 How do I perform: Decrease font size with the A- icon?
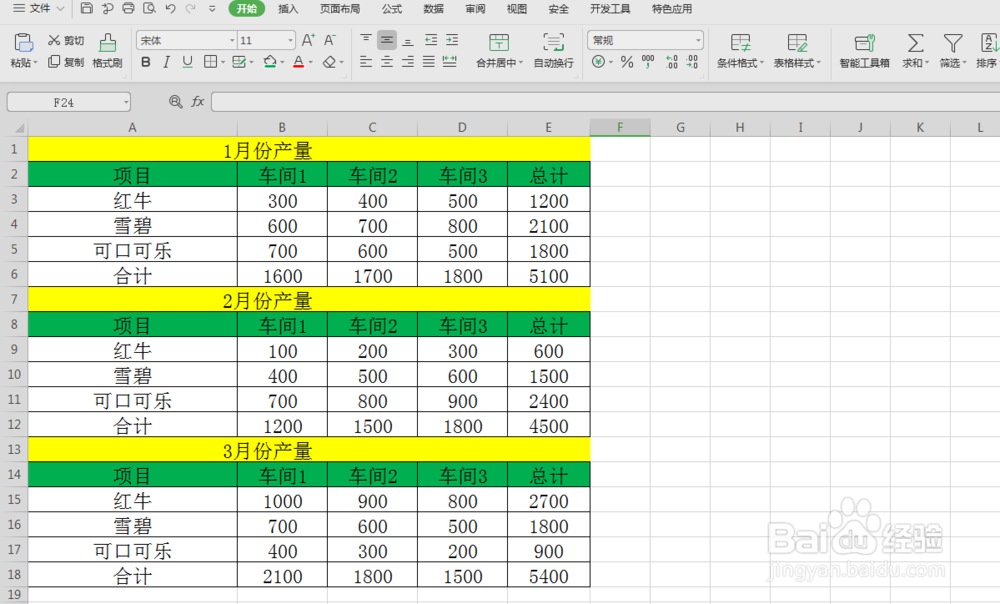pos(329,40)
